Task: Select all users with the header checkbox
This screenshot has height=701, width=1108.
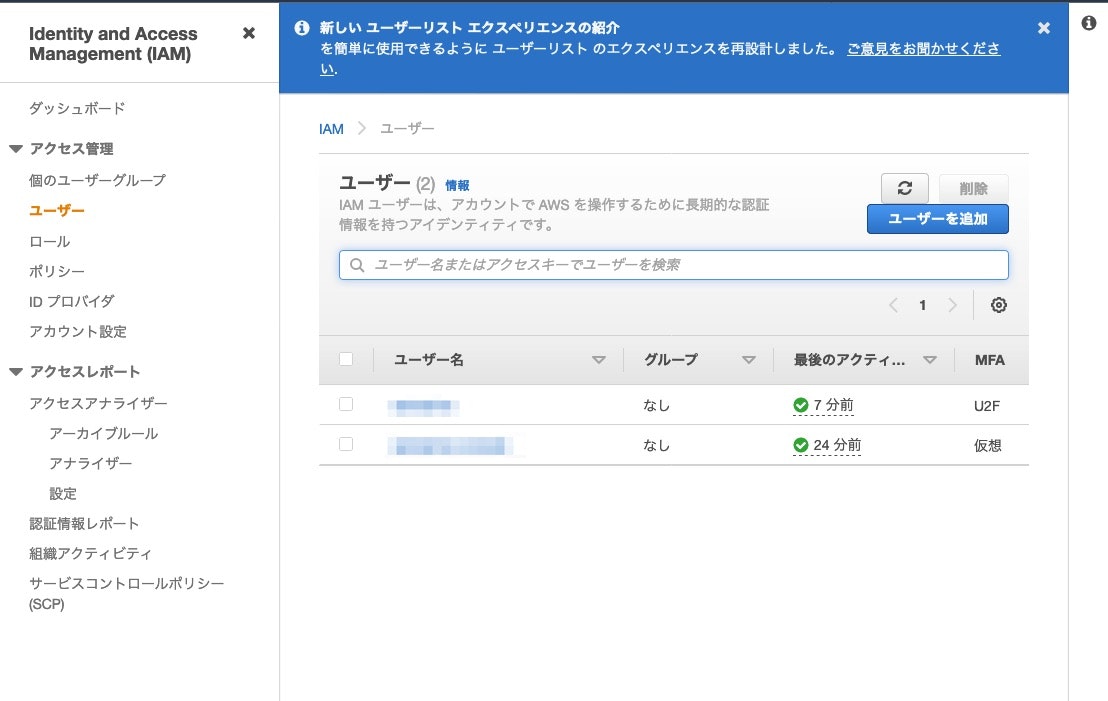Action: click(x=345, y=359)
